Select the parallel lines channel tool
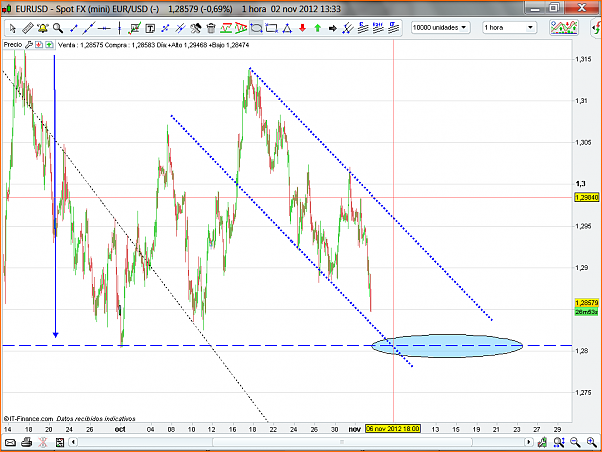Image resolution: width=602 pixels, height=452 pixels. (x=180, y=28)
